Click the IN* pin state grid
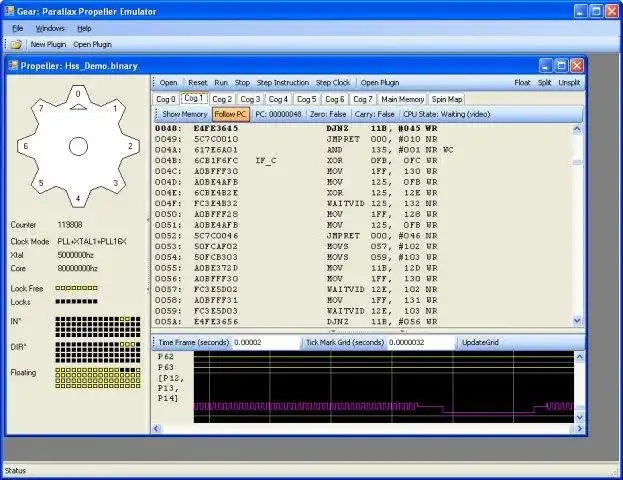Image resolution: width=623 pixels, height=480 pixels. [x=98, y=327]
